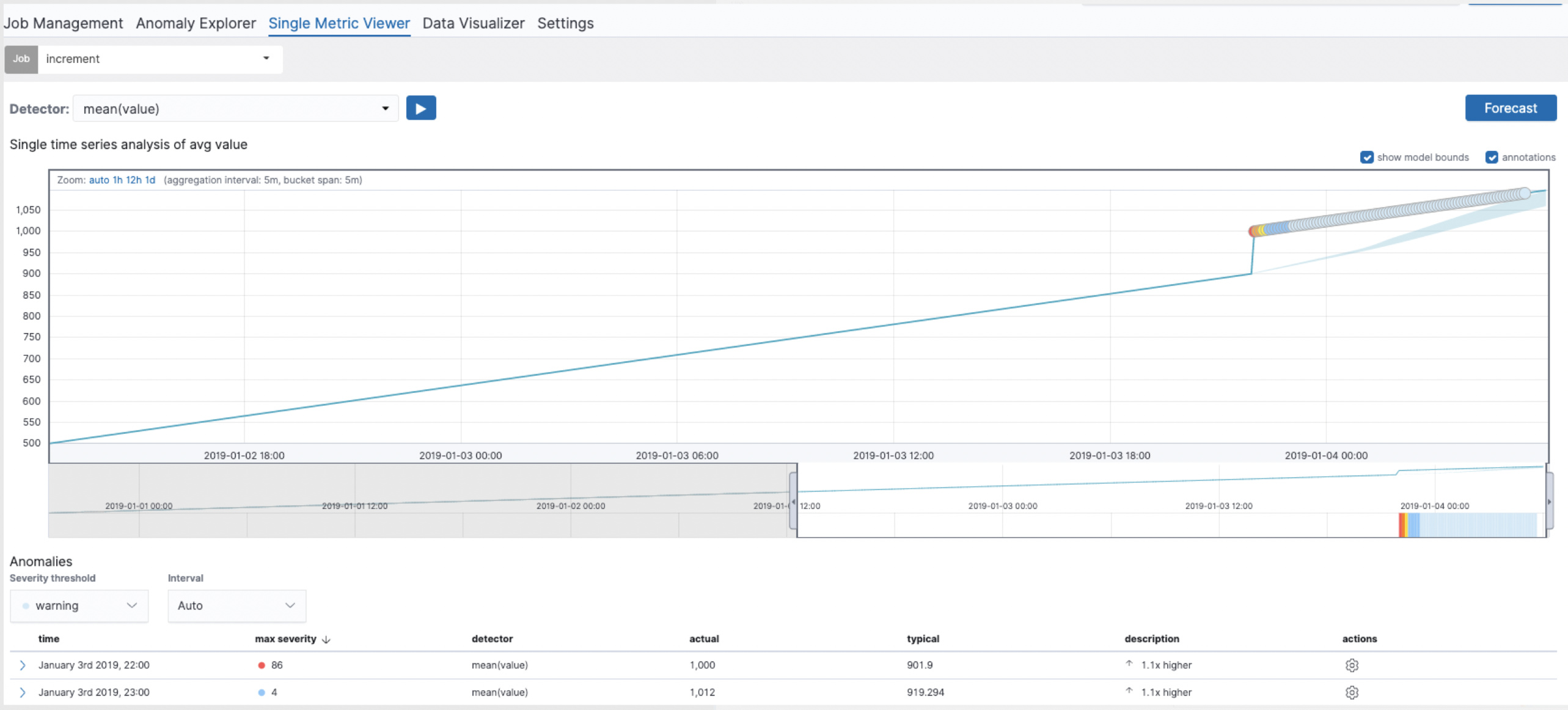Click red severity swatch in context timeline
The image size is (1568, 710).
(1401, 525)
